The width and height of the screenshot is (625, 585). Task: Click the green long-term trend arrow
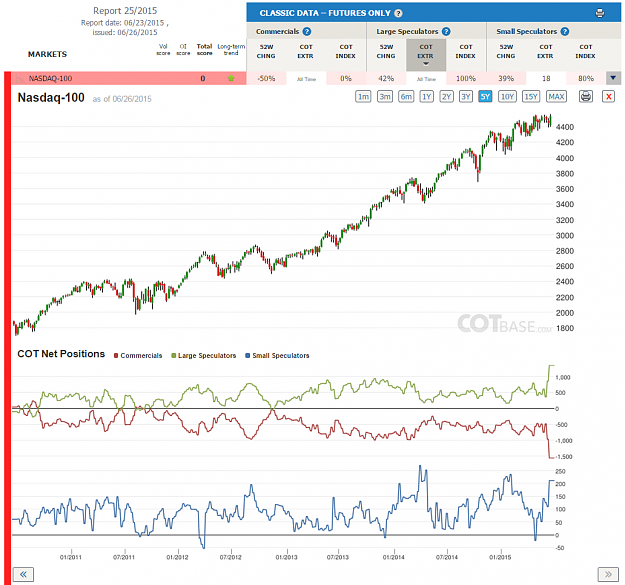[231, 78]
